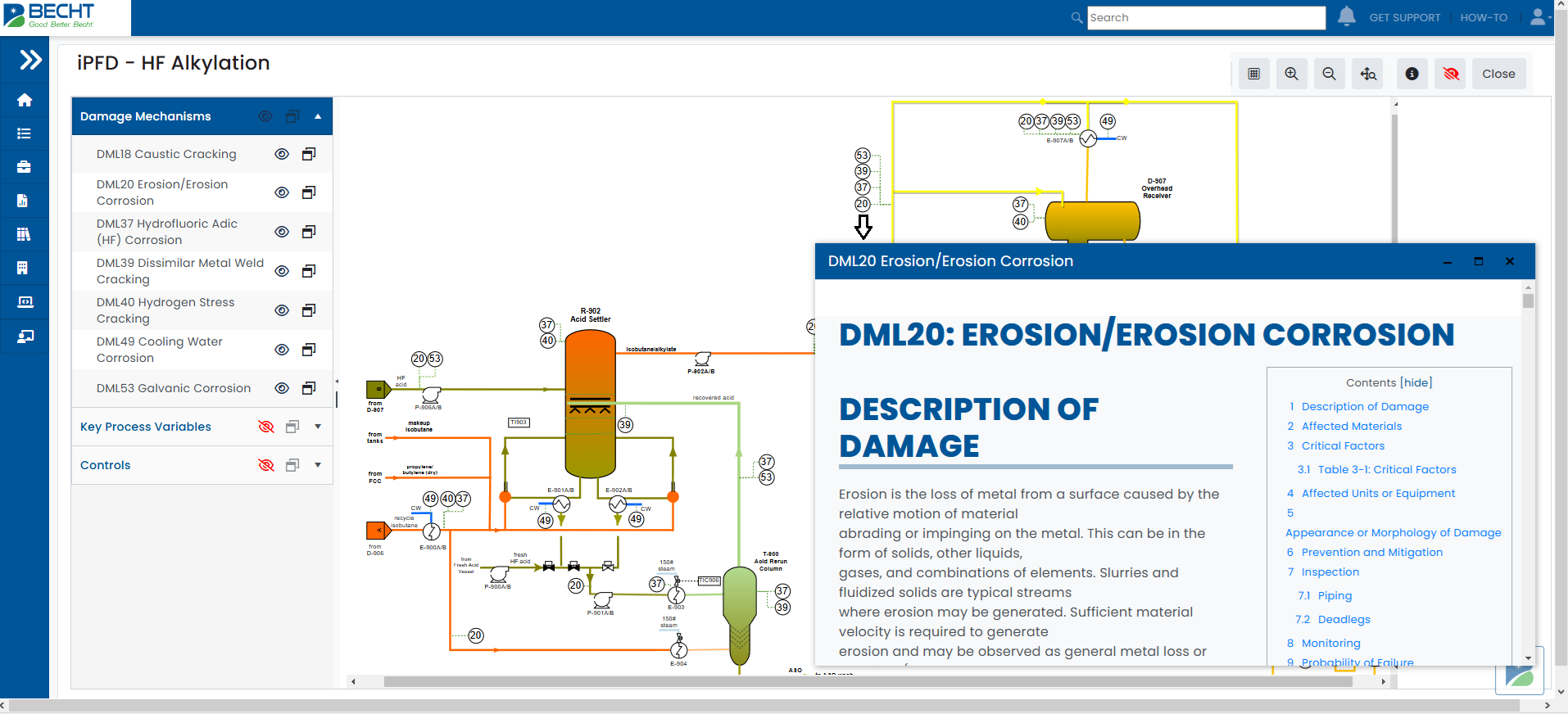Screen dimensions: 1568x714
Task: Click the briefcase icon in sidebar
Action: tap(25, 167)
